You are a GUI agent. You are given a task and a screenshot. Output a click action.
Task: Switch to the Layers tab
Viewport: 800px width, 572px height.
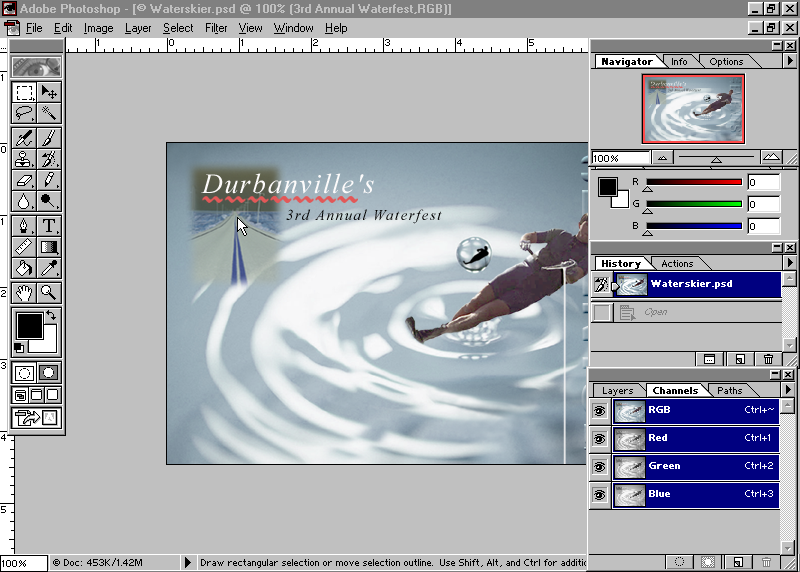617,390
